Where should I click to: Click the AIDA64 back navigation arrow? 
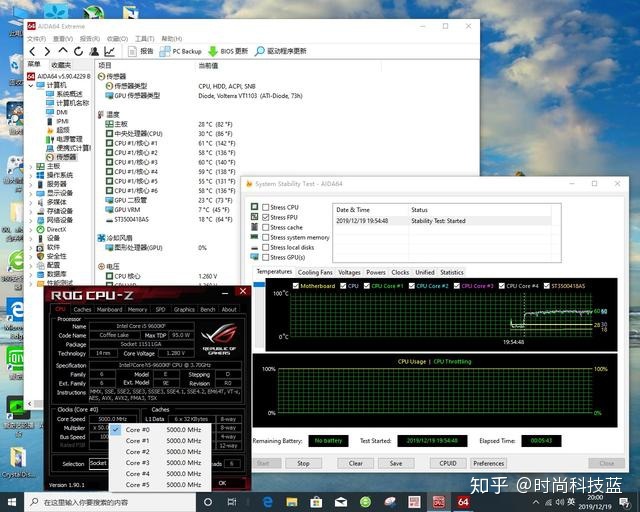click(33, 51)
